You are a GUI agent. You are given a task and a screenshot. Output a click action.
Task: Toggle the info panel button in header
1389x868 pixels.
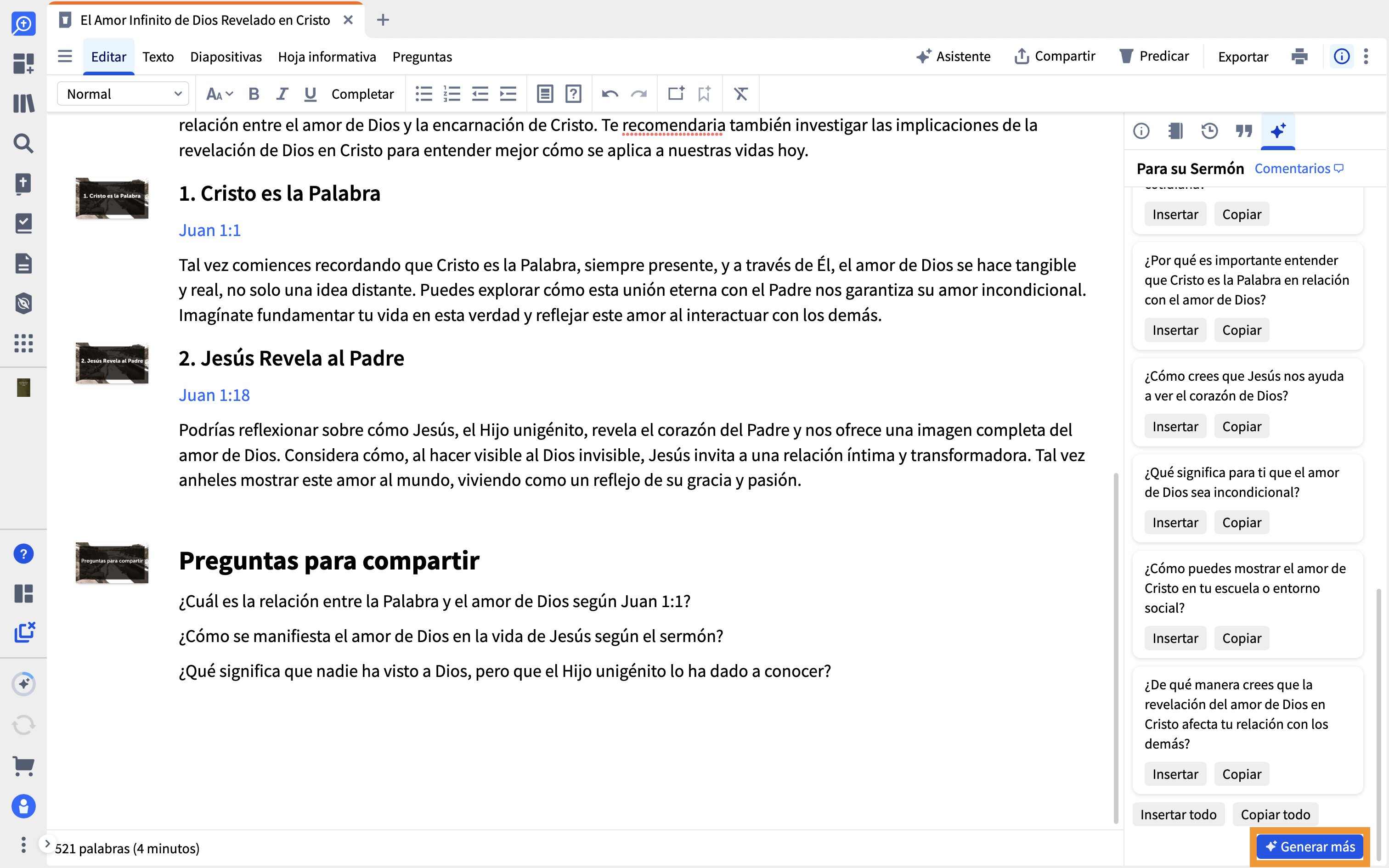click(x=1341, y=56)
